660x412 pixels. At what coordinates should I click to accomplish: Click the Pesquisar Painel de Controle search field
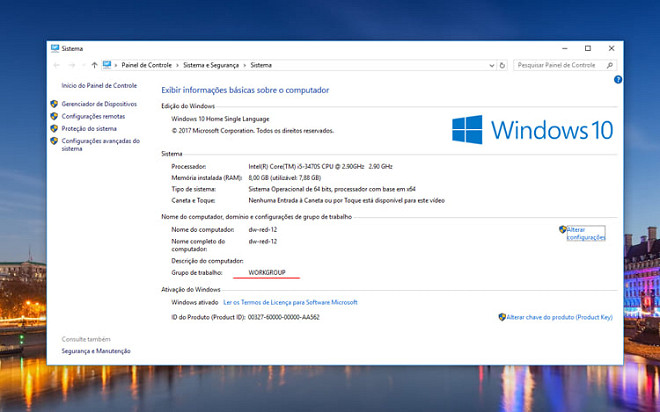point(555,65)
